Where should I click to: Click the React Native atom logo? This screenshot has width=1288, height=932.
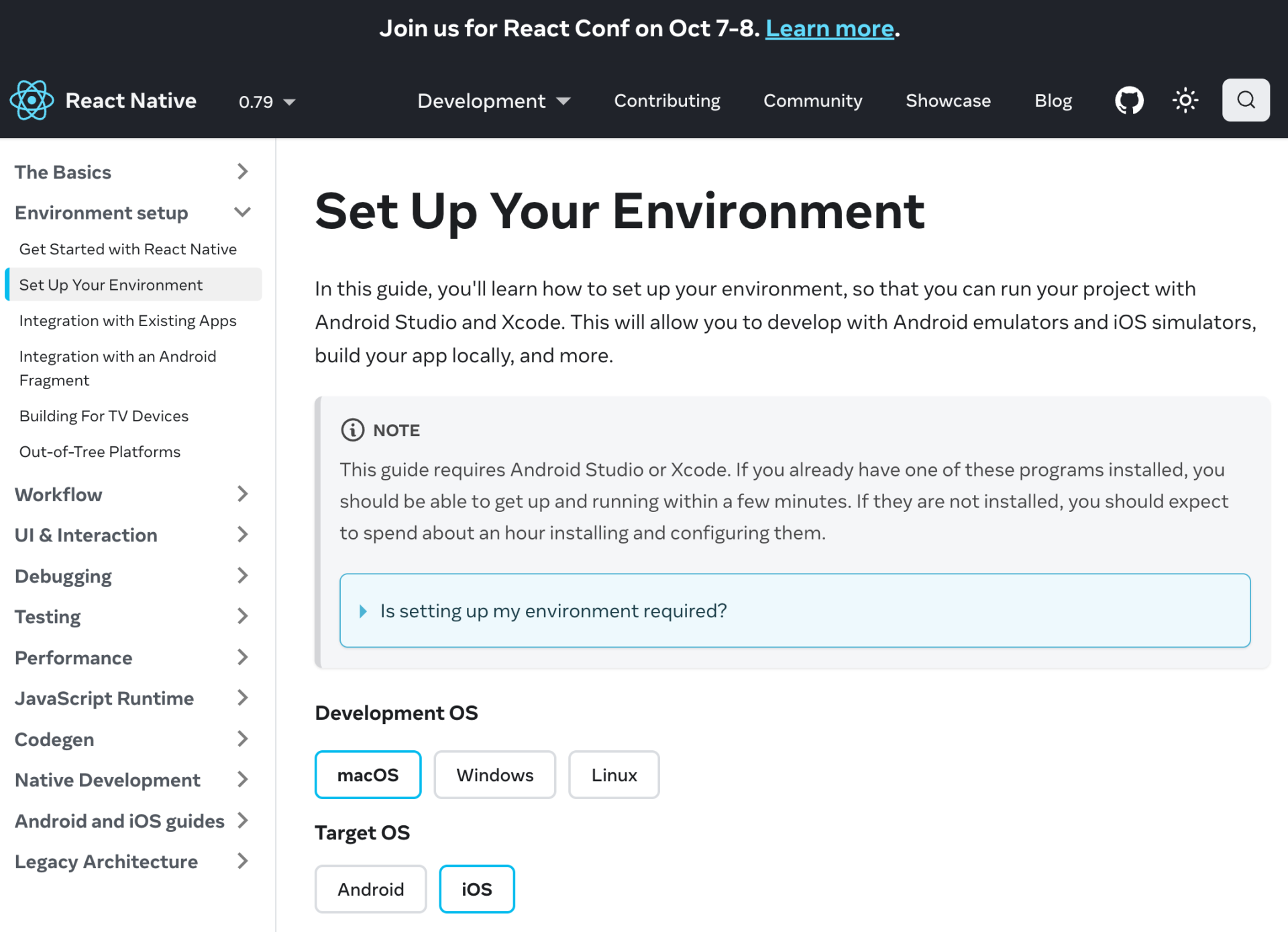click(32, 100)
